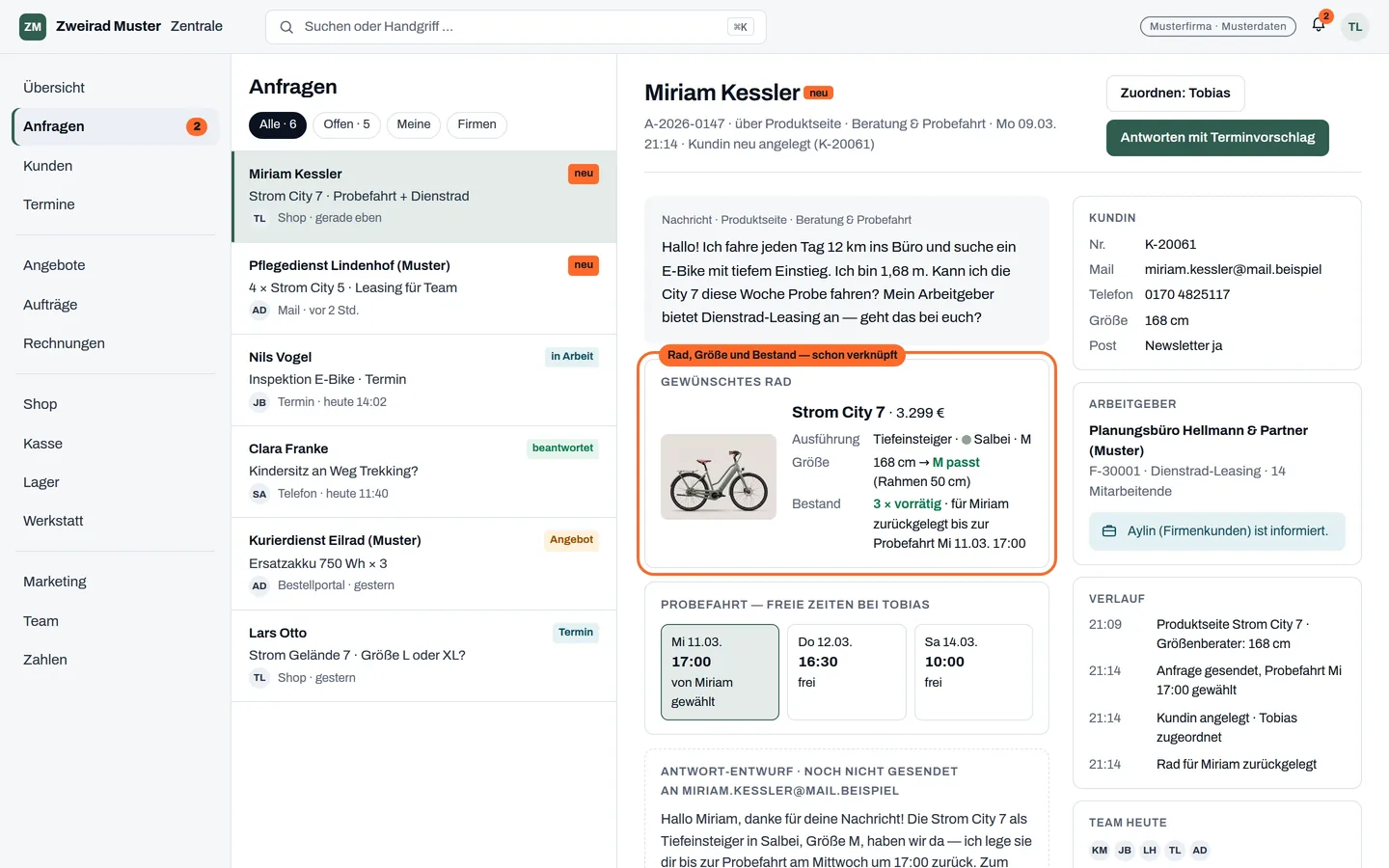Select the Firmen filter chip
The image size is (1389, 868).
[477, 124]
